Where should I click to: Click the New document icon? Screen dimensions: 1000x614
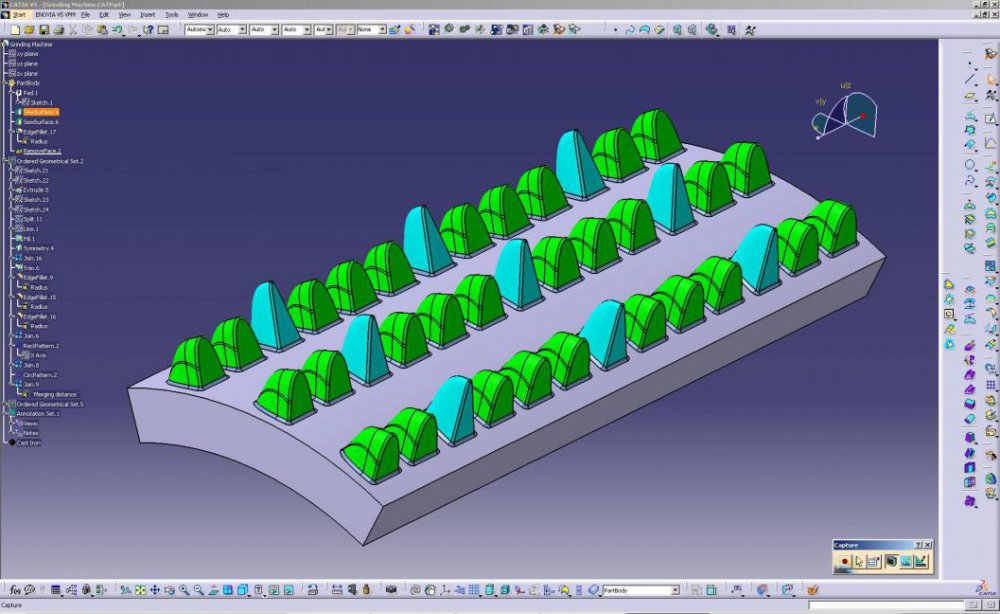click(x=13, y=30)
